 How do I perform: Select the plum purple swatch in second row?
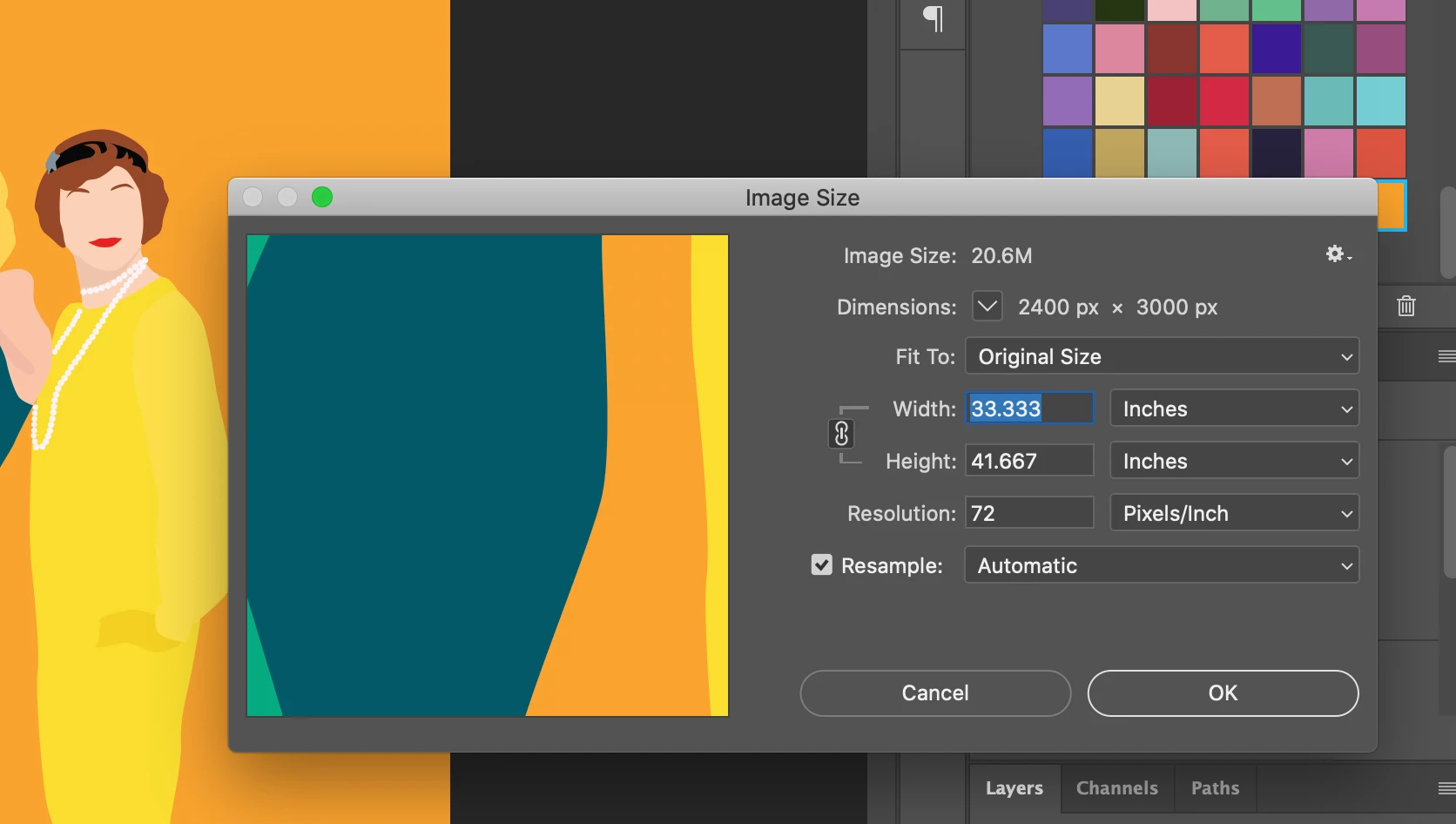pyautogui.click(x=1381, y=49)
